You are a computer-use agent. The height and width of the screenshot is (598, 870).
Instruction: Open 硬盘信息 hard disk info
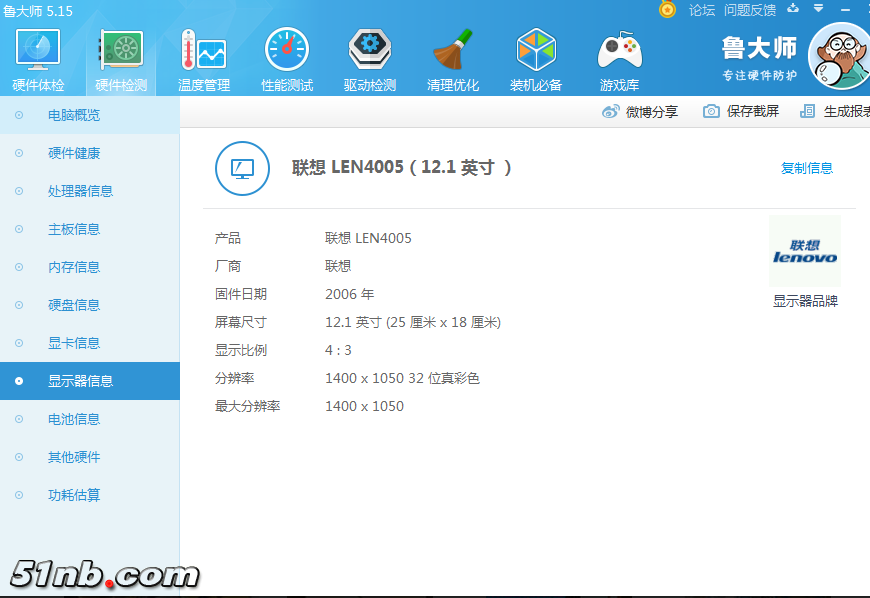point(90,305)
